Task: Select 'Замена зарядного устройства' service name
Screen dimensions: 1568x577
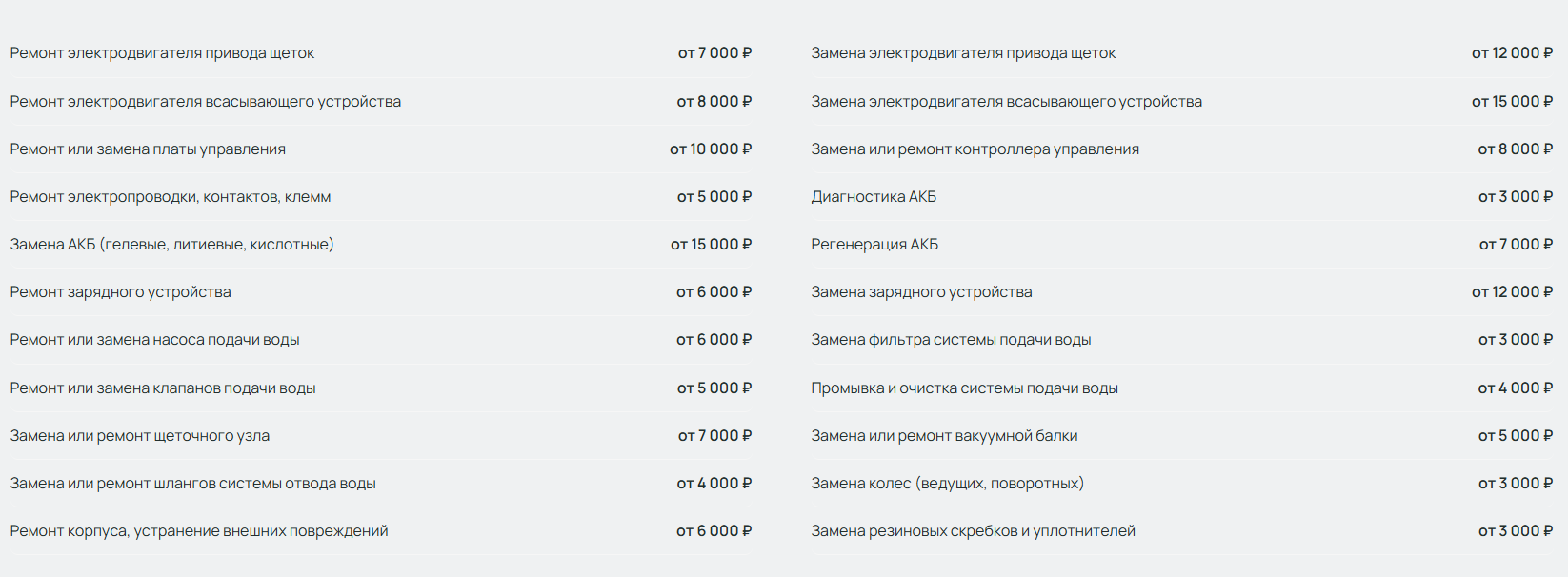Action: tap(921, 292)
